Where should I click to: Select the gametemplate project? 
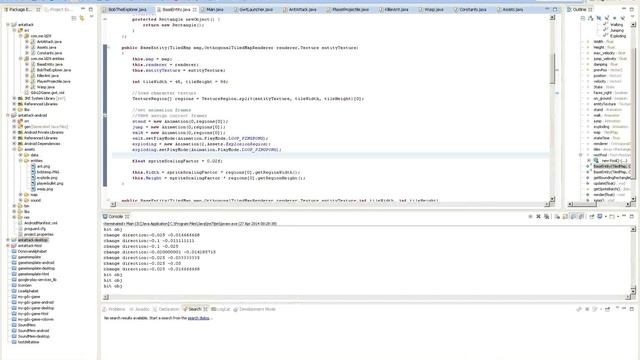coord(29,257)
